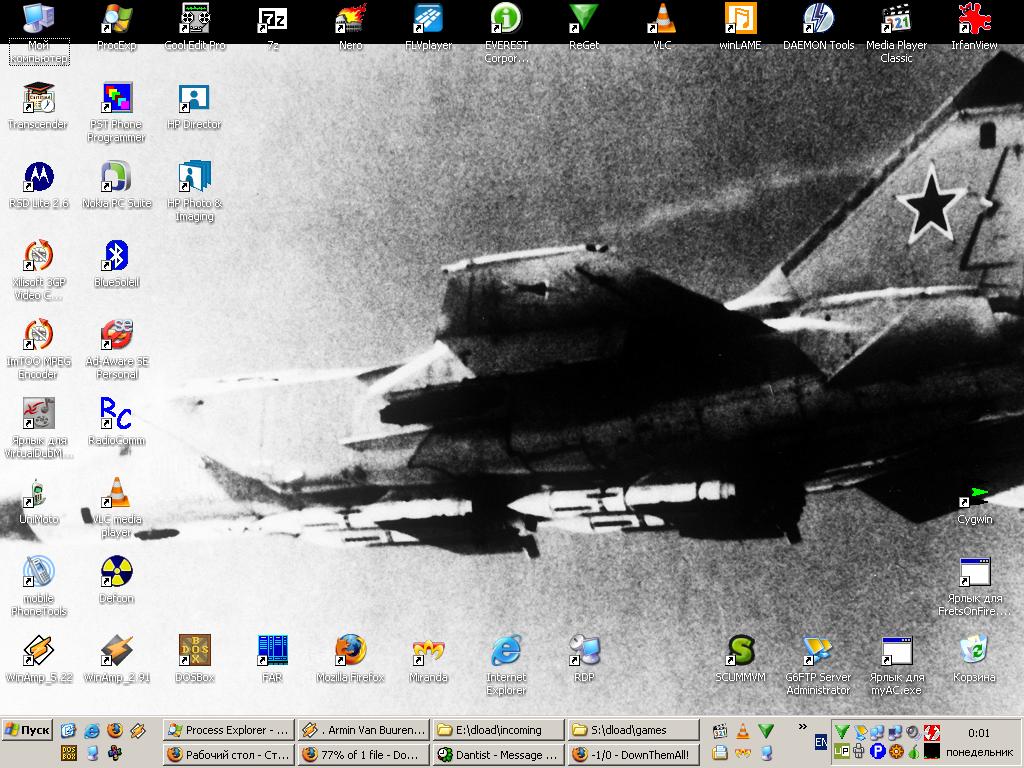Viewport: 1024px width, 768px height.
Task: Switch to Process Explorer taskbar window
Action: pos(228,730)
